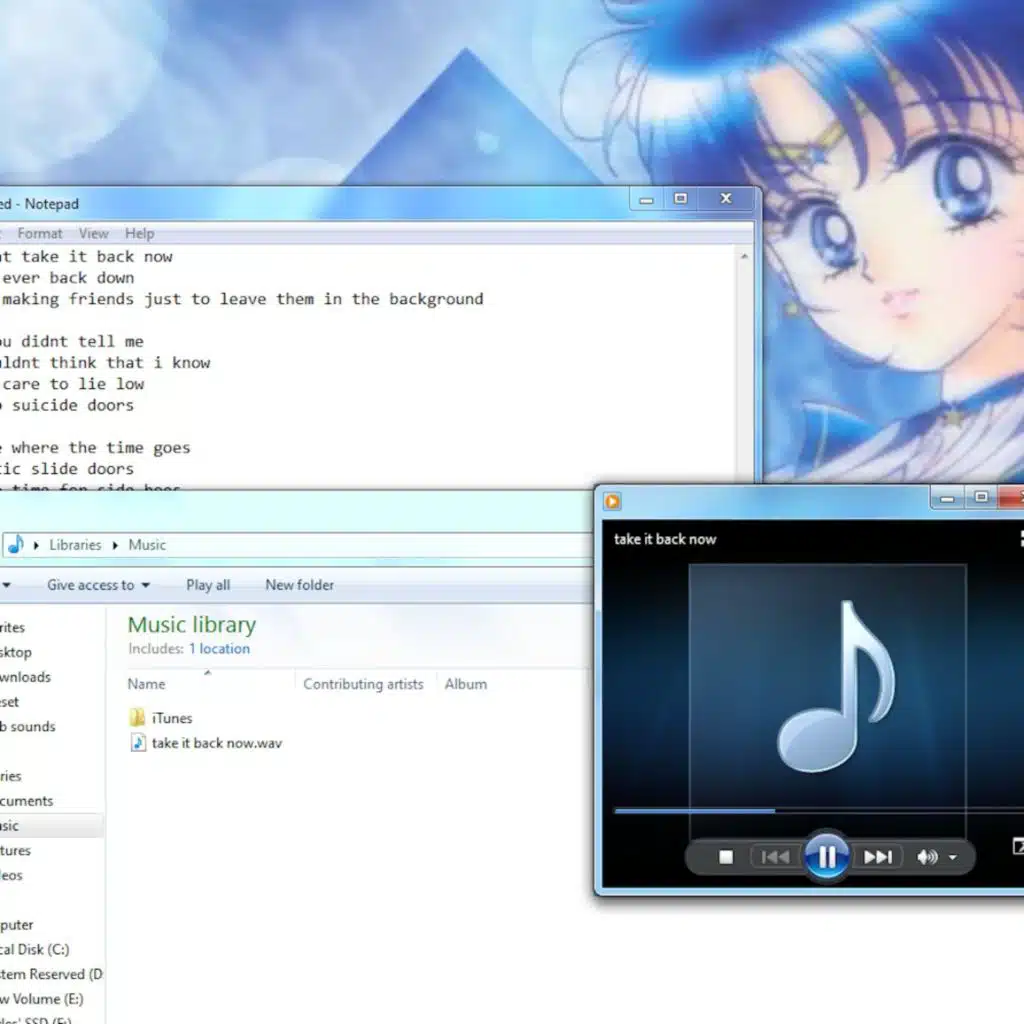The width and height of the screenshot is (1024, 1024).
Task: Go to previous track in player
Action: click(775, 857)
